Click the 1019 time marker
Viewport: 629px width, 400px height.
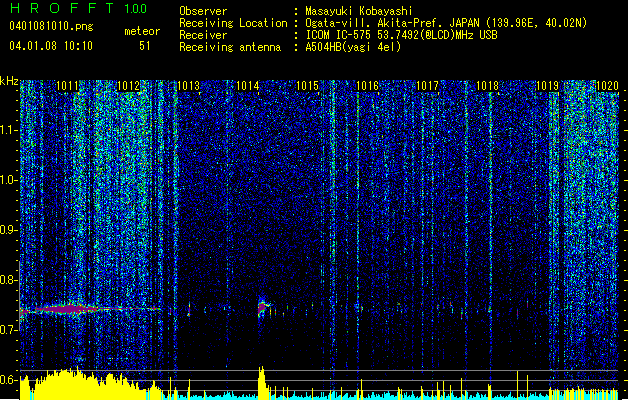point(548,86)
